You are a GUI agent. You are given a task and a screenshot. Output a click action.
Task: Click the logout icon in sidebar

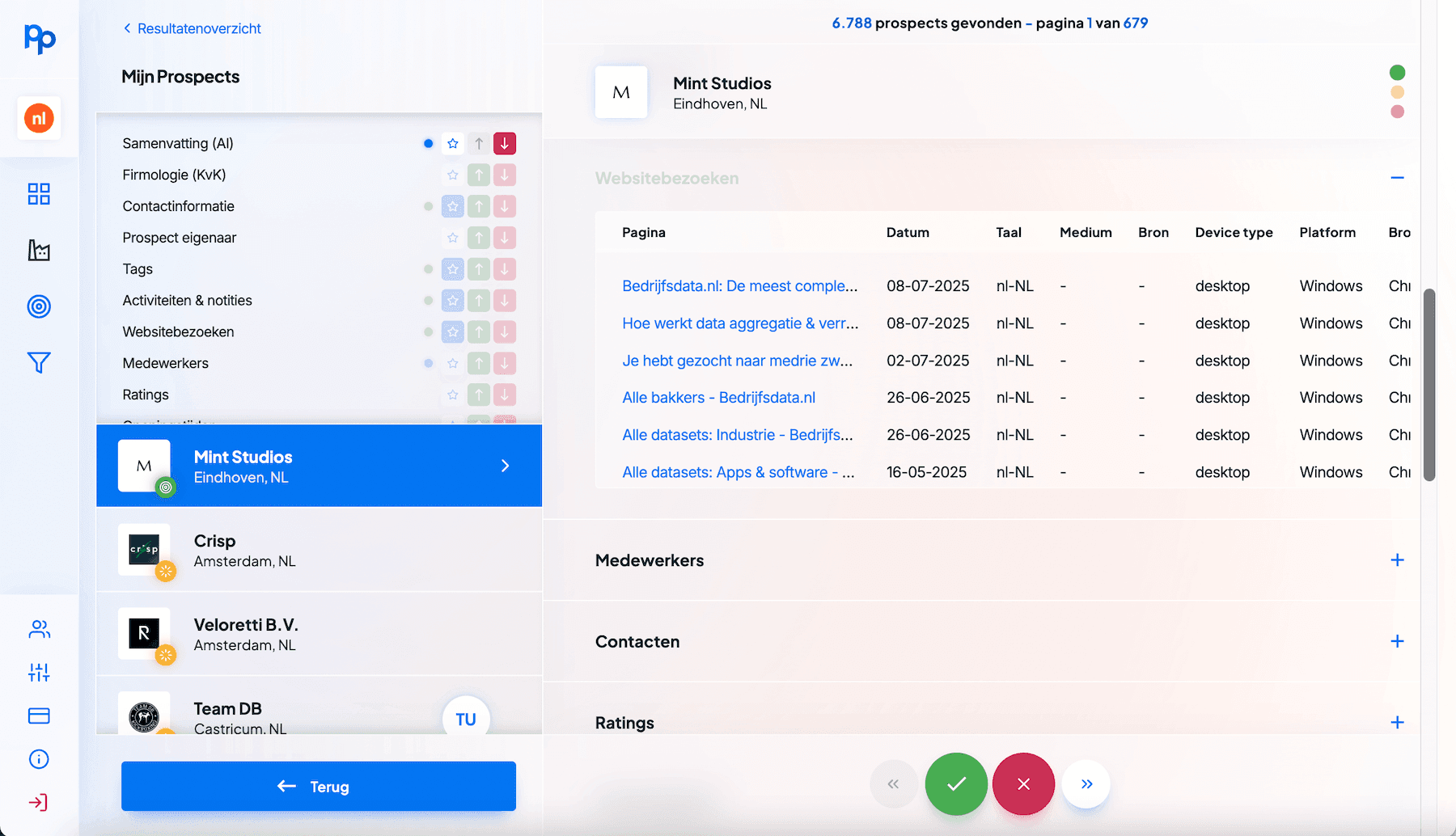39,802
